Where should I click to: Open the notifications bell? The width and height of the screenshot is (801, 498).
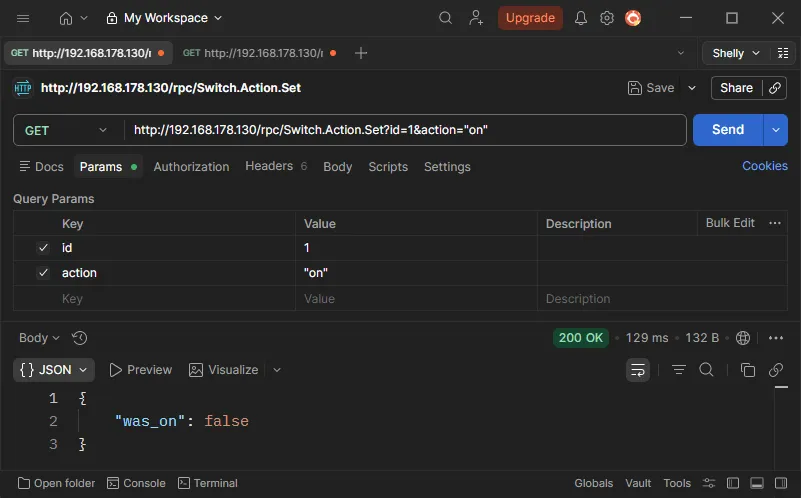(581, 18)
